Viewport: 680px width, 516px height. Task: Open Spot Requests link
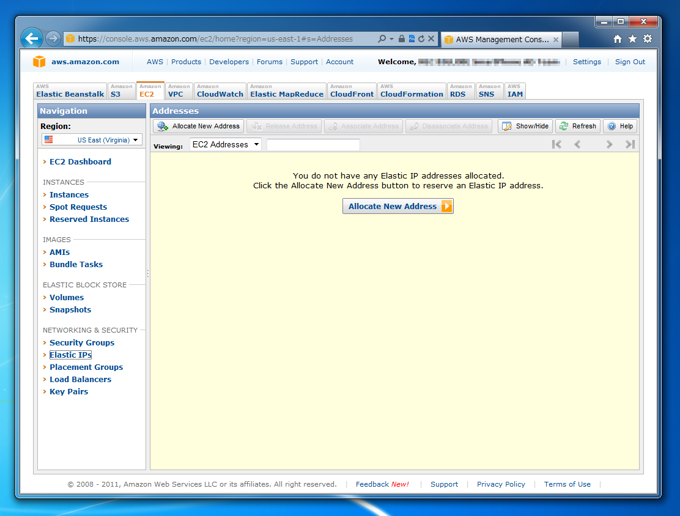[78, 207]
